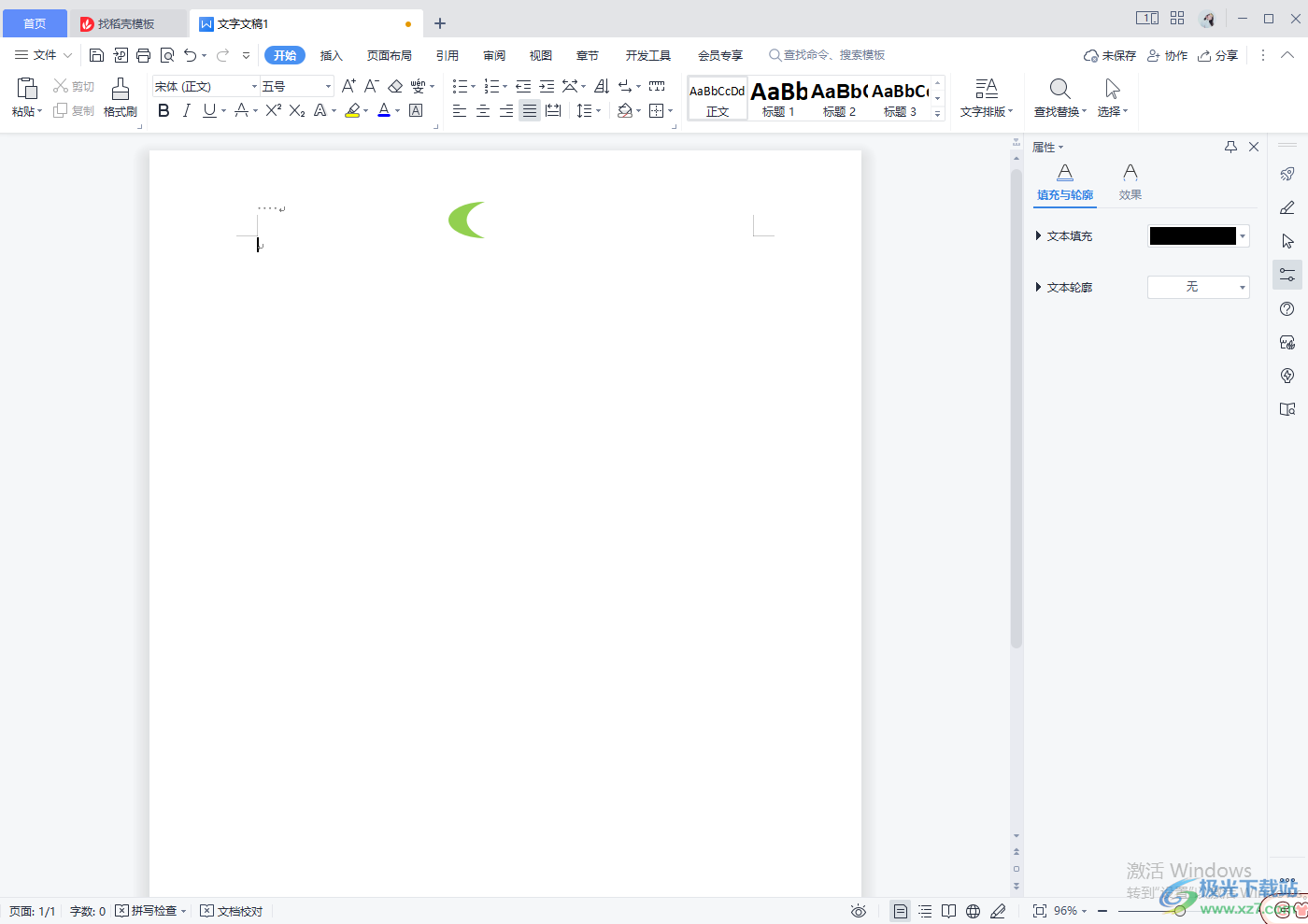Open the font size 五号 dropdown
The height and width of the screenshot is (924, 1308).
(328, 86)
